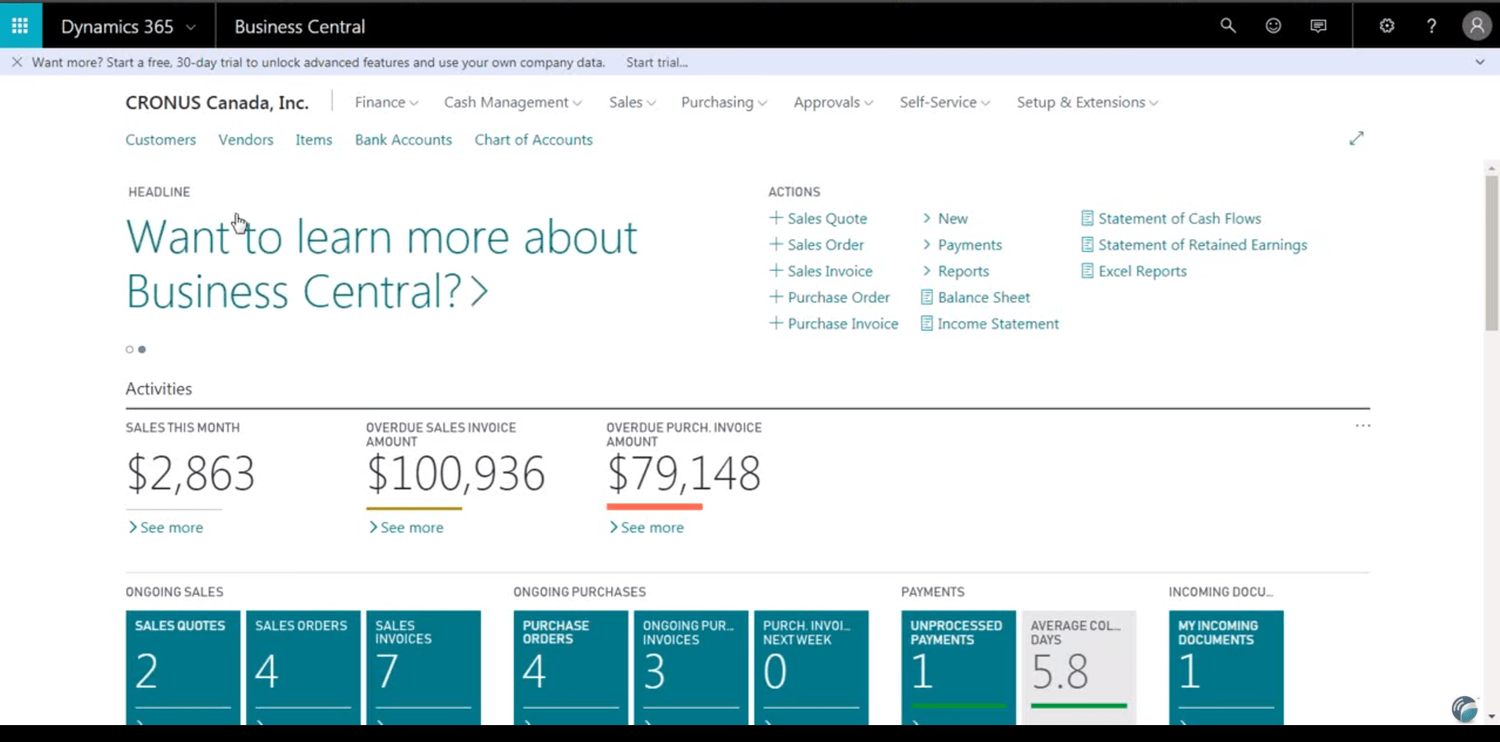Open the Purchasing menu
The width and height of the screenshot is (1500, 742).
pos(723,102)
